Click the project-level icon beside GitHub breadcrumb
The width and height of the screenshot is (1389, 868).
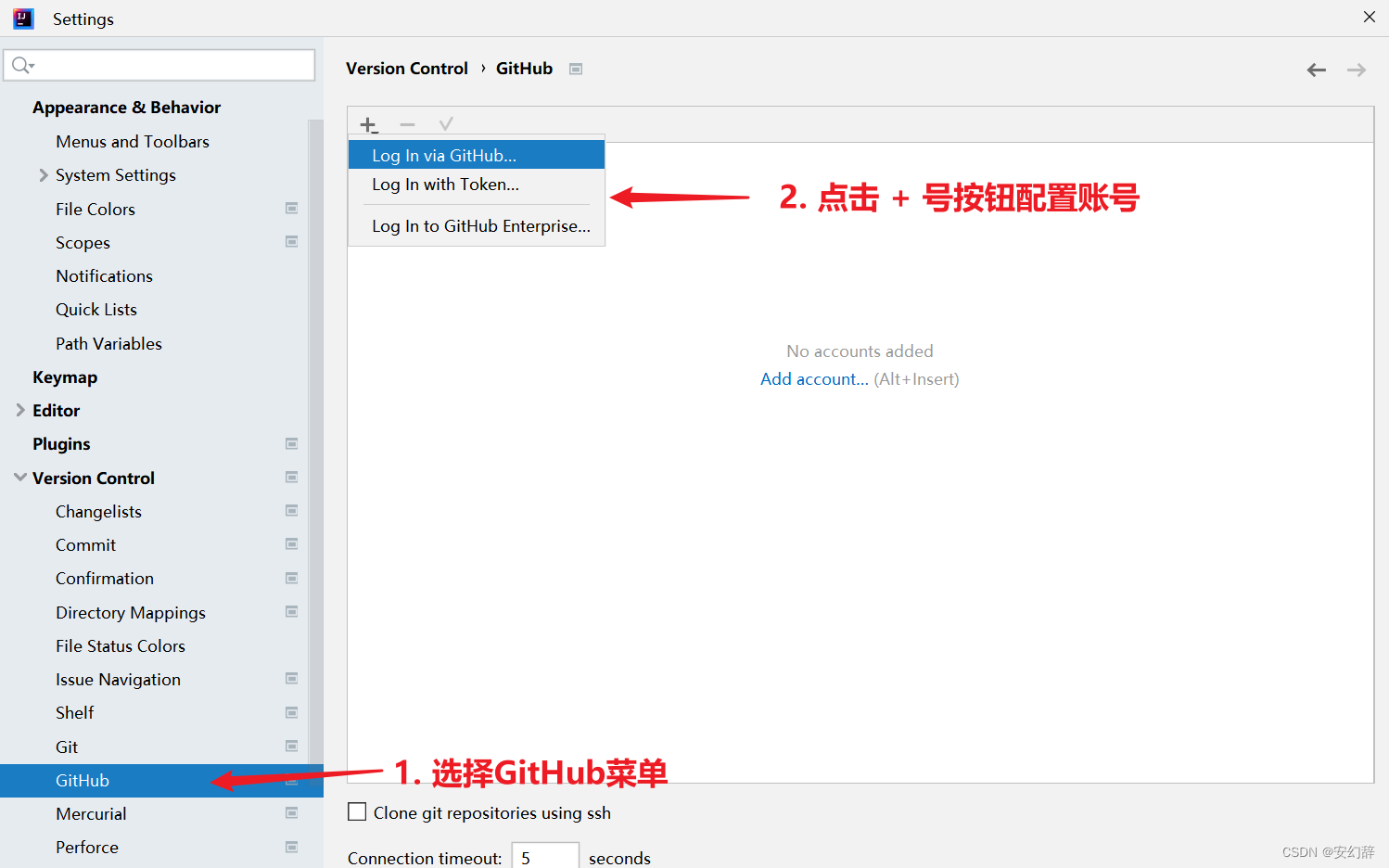576,69
